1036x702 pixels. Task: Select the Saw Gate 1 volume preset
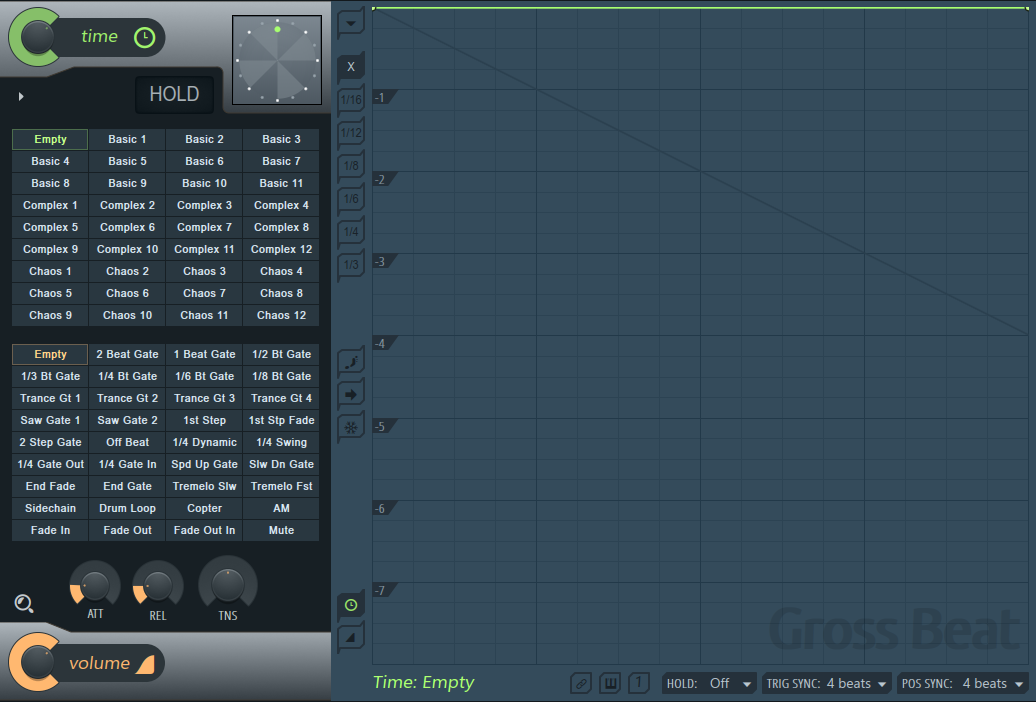[x=50, y=420]
